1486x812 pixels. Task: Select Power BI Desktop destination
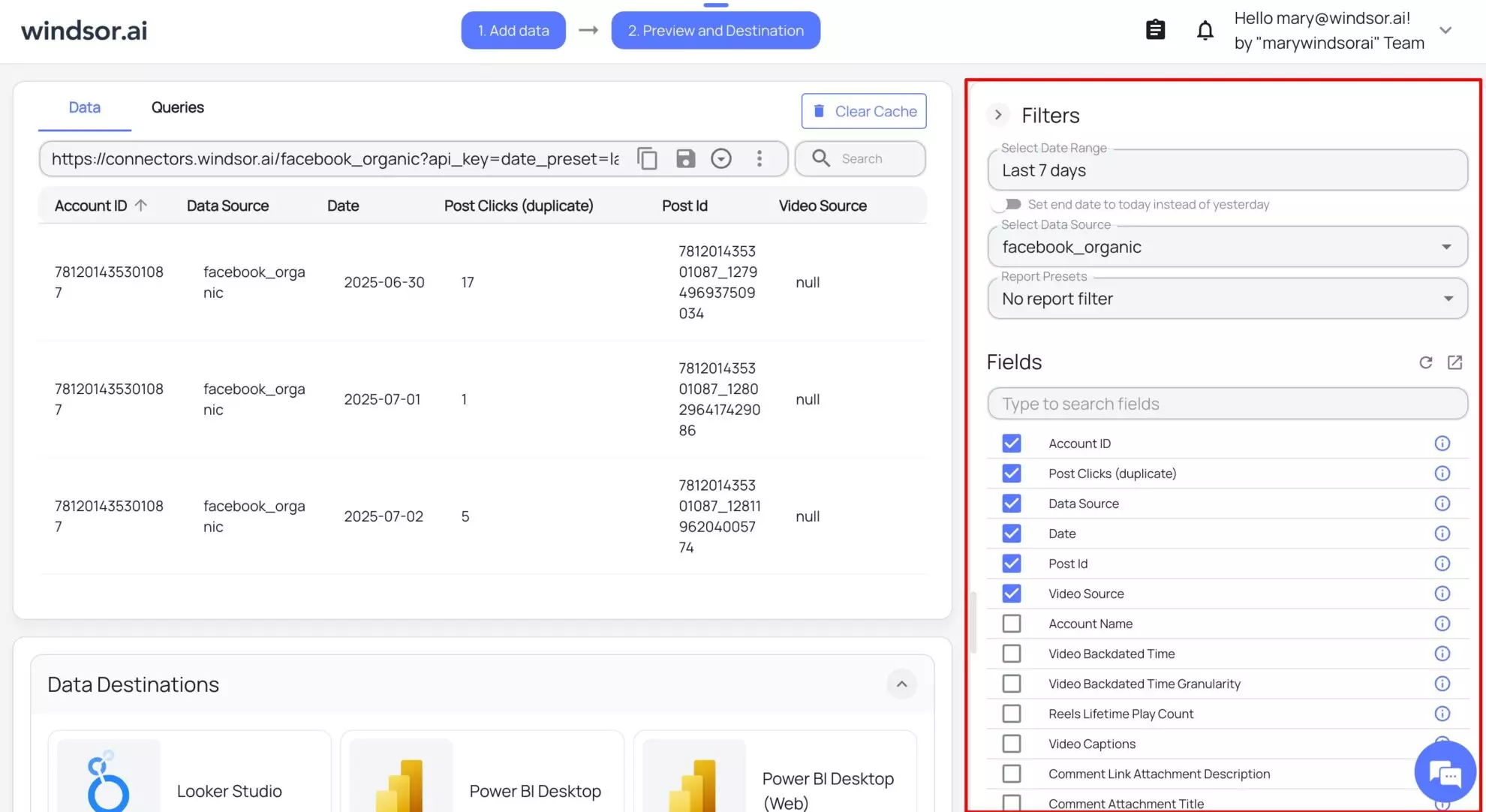click(x=482, y=773)
